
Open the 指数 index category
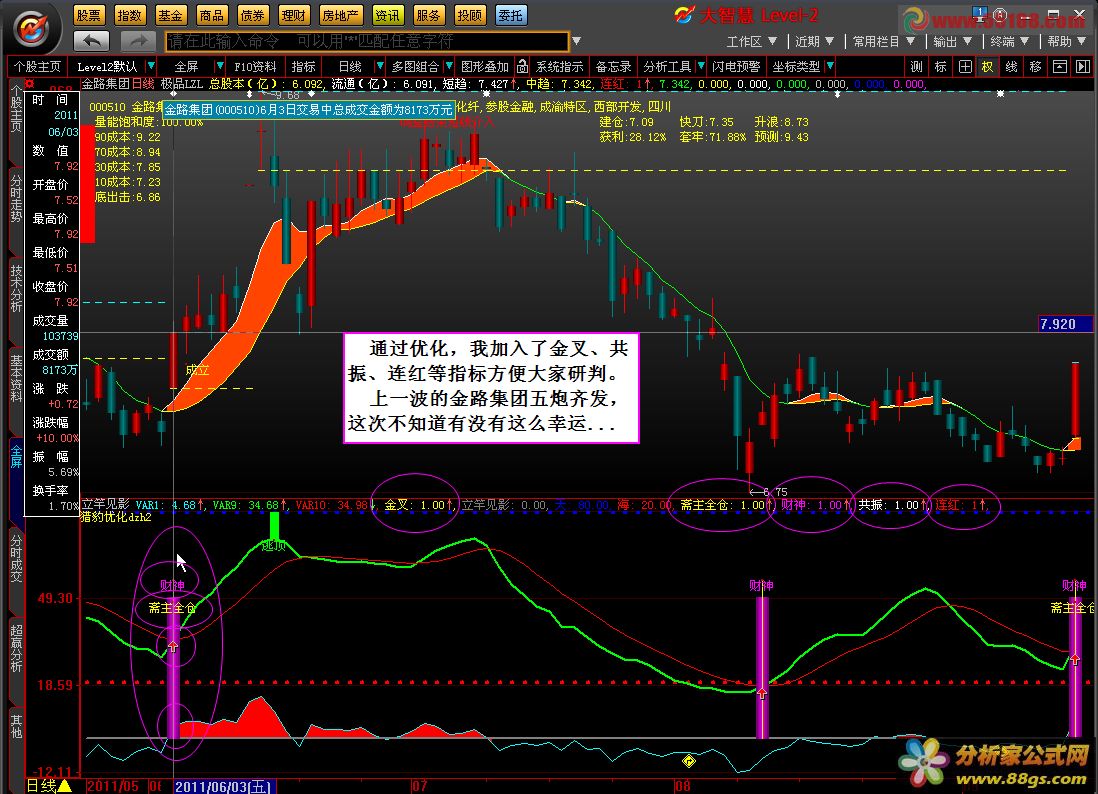pos(130,15)
